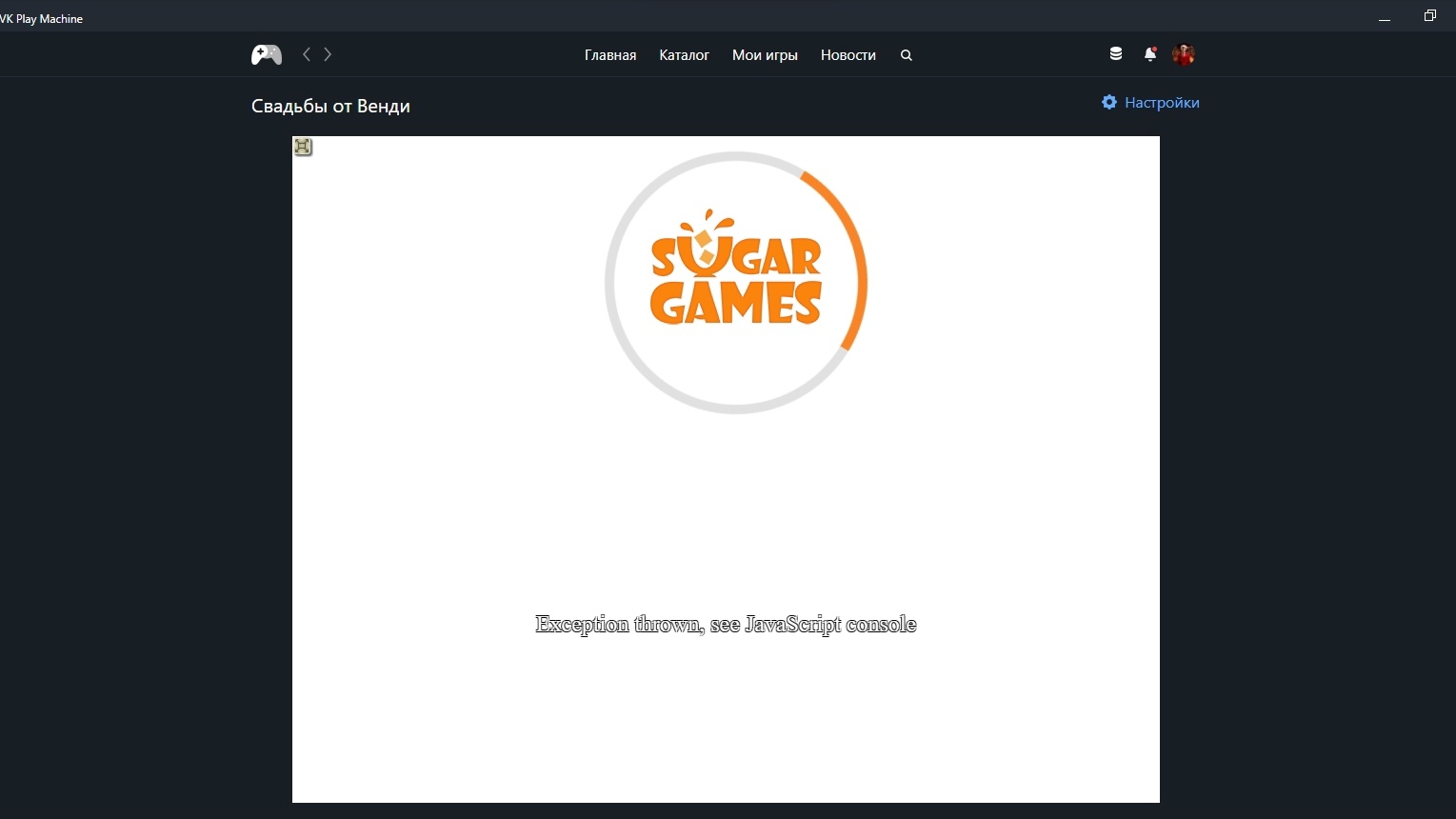The height and width of the screenshot is (819, 1456).
Task: Restore the VK Play Machine window
Action: 1430,15
